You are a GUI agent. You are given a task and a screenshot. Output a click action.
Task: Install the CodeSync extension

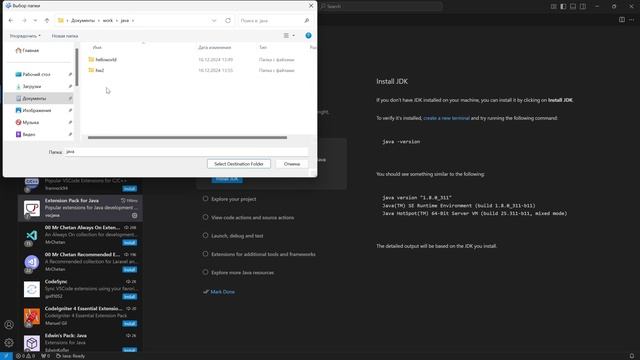[x=130, y=297]
